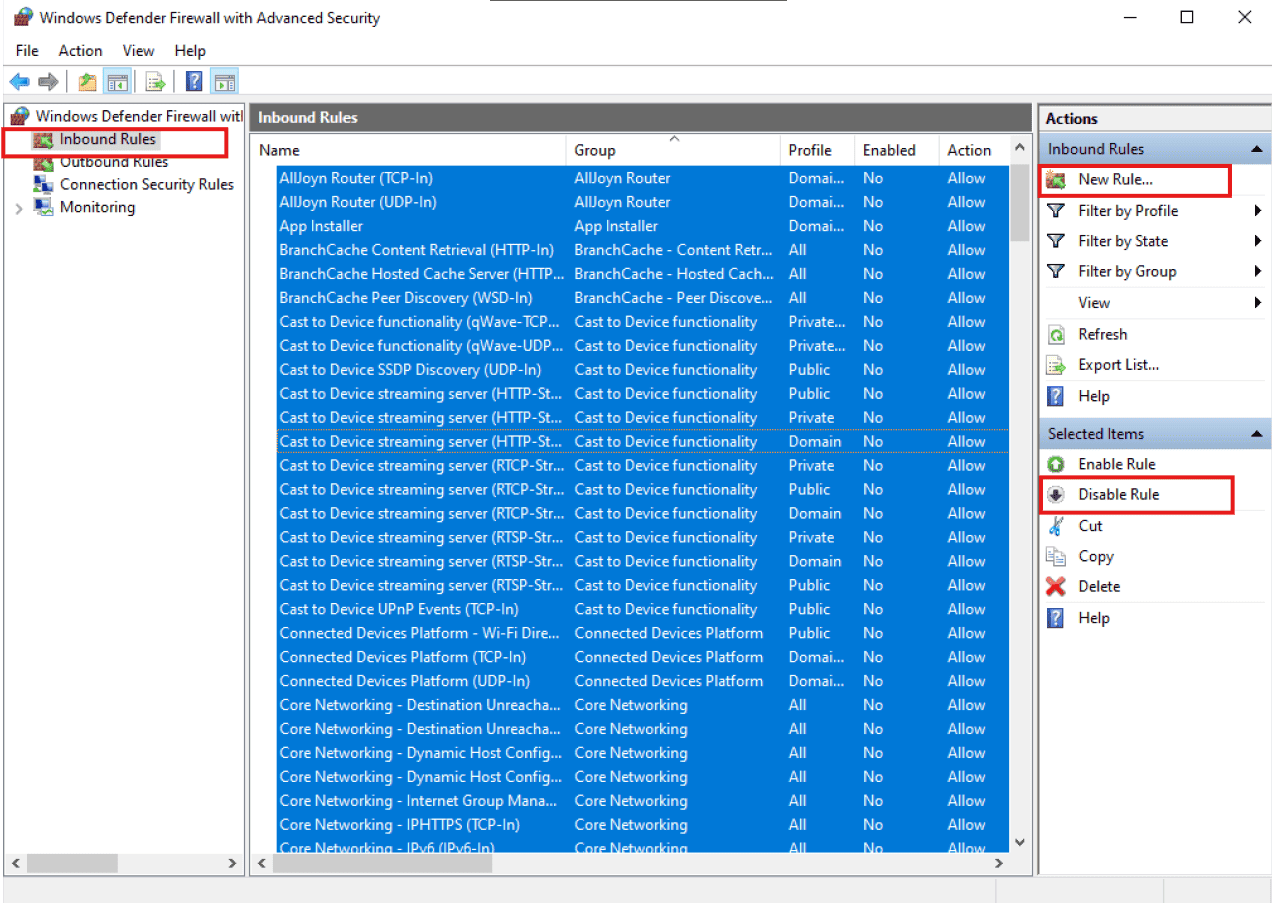Viewport: 1272px width, 903px height.
Task: Sort by the Profile column header
Action: point(817,150)
